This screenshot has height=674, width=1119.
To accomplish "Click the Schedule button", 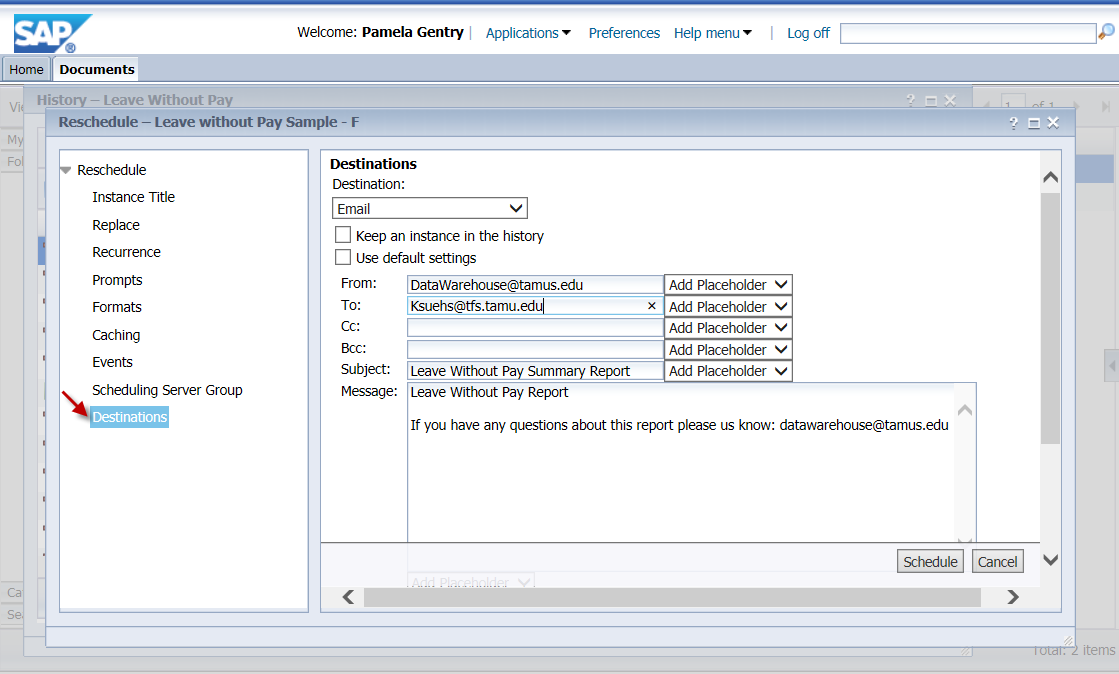I will tap(931, 561).
